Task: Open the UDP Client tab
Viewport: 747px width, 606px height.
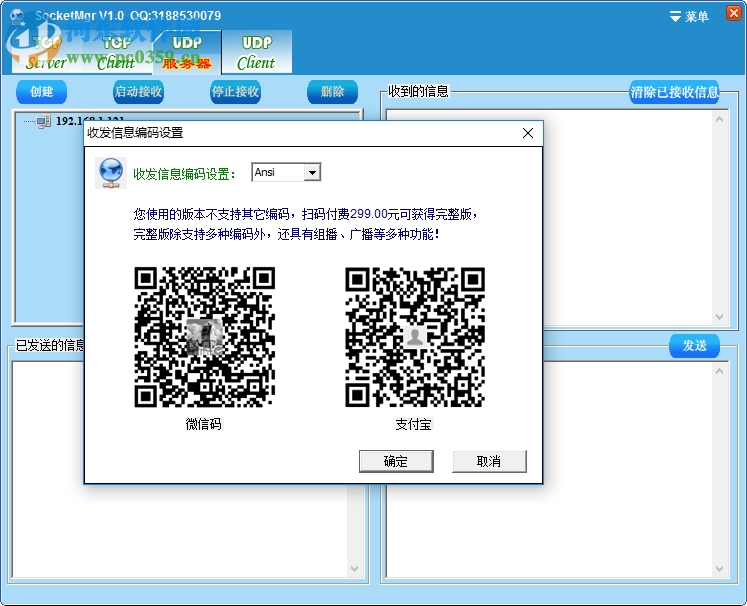Action: click(257, 52)
